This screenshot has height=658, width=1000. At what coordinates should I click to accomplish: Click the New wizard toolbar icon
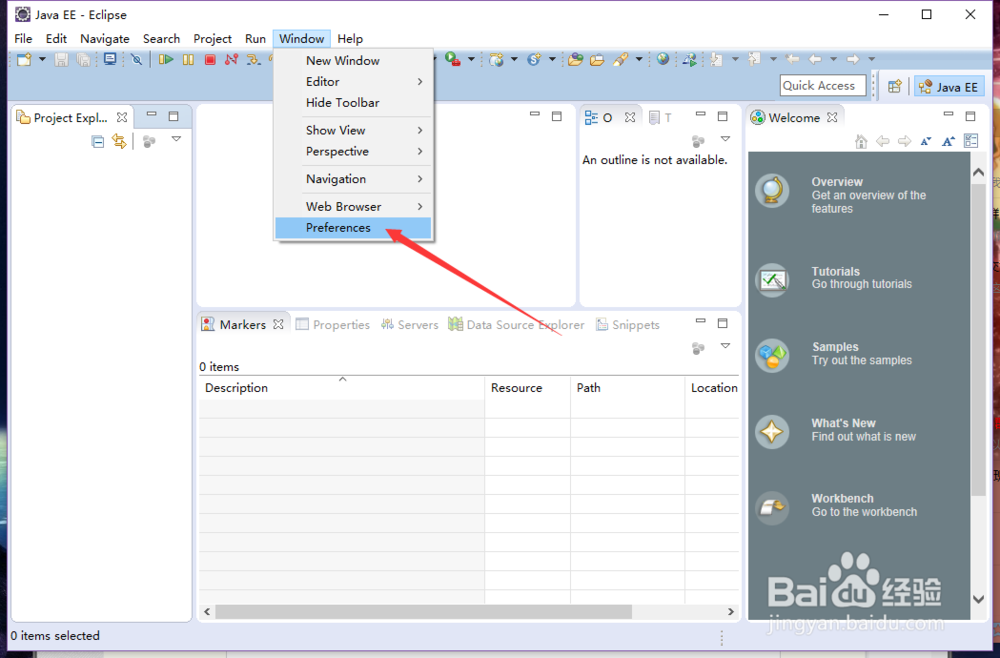click(x=24, y=59)
